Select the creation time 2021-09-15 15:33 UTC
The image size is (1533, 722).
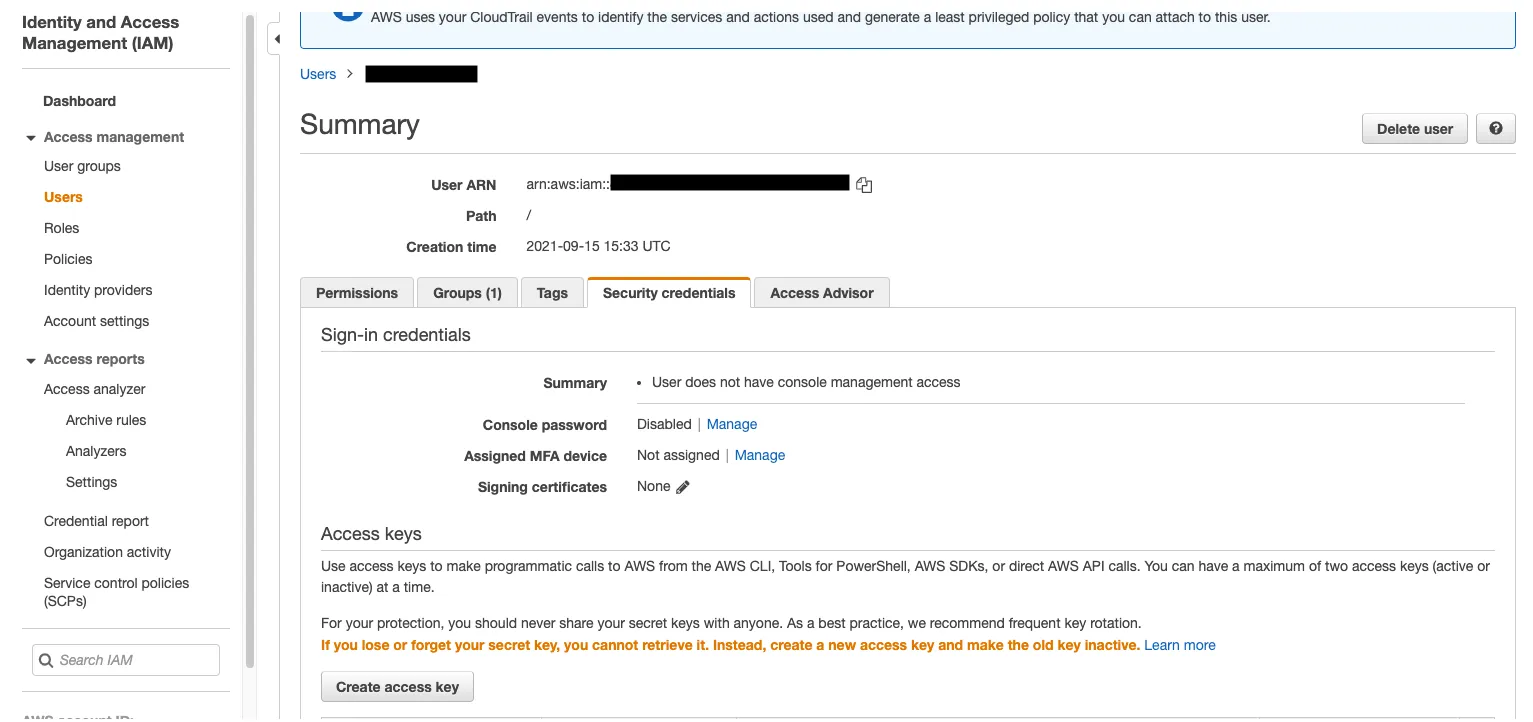[598, 246]
